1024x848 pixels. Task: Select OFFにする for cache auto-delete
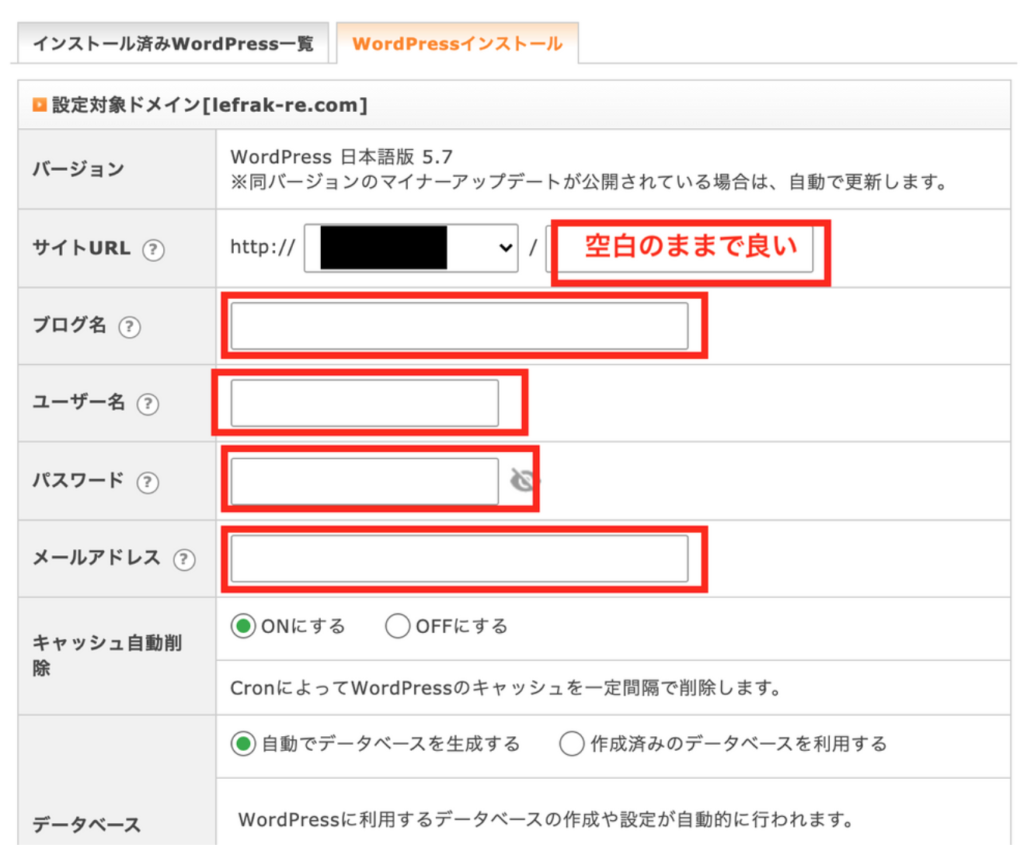(x=398, y=627)
